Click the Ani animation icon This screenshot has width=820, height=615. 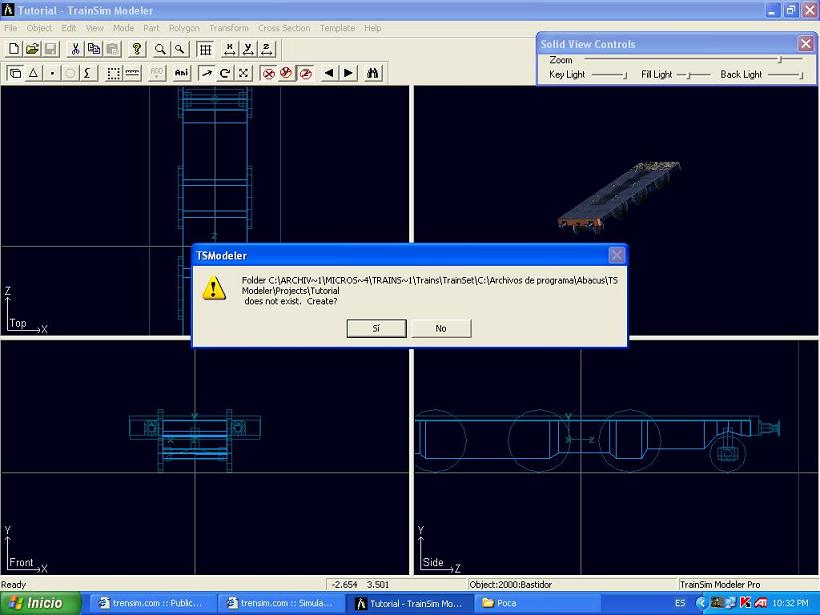pos(181,73)
